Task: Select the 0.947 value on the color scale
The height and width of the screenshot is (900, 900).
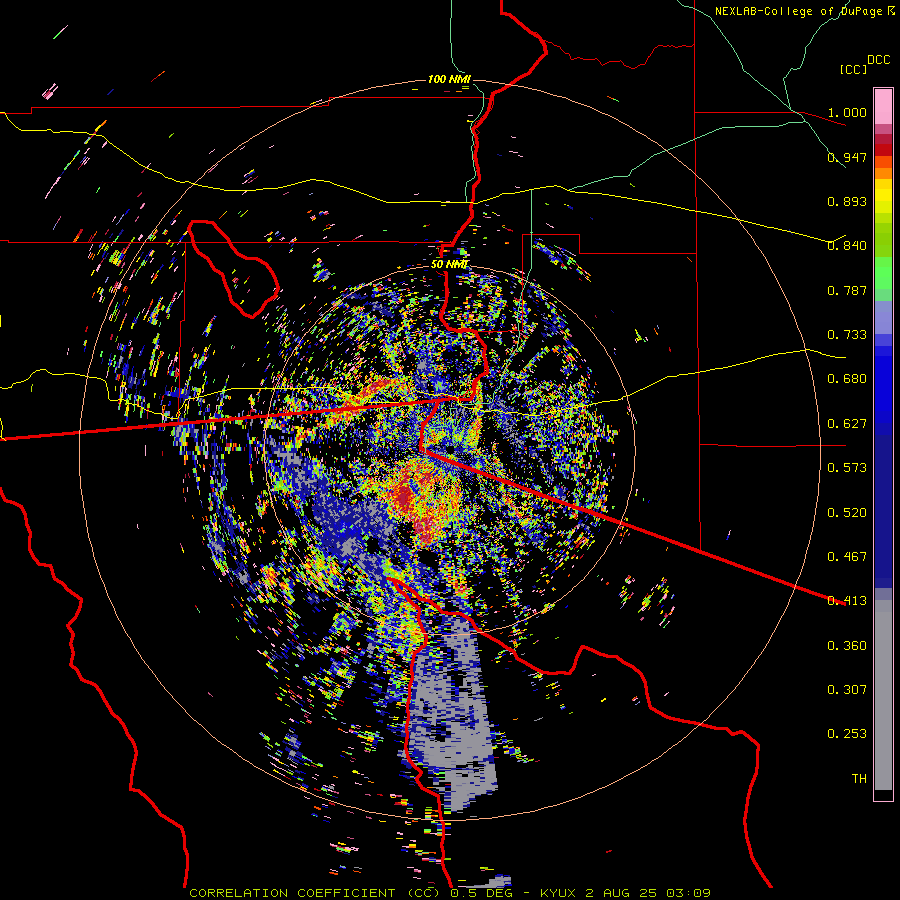Action: 847,157
